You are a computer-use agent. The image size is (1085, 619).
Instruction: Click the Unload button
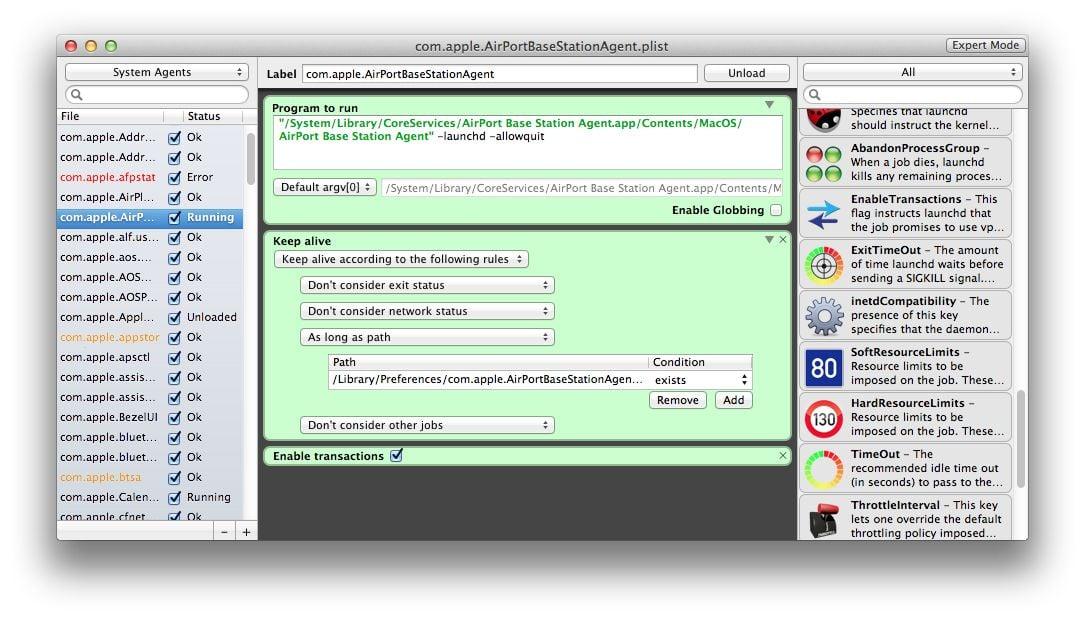(747, 73)
